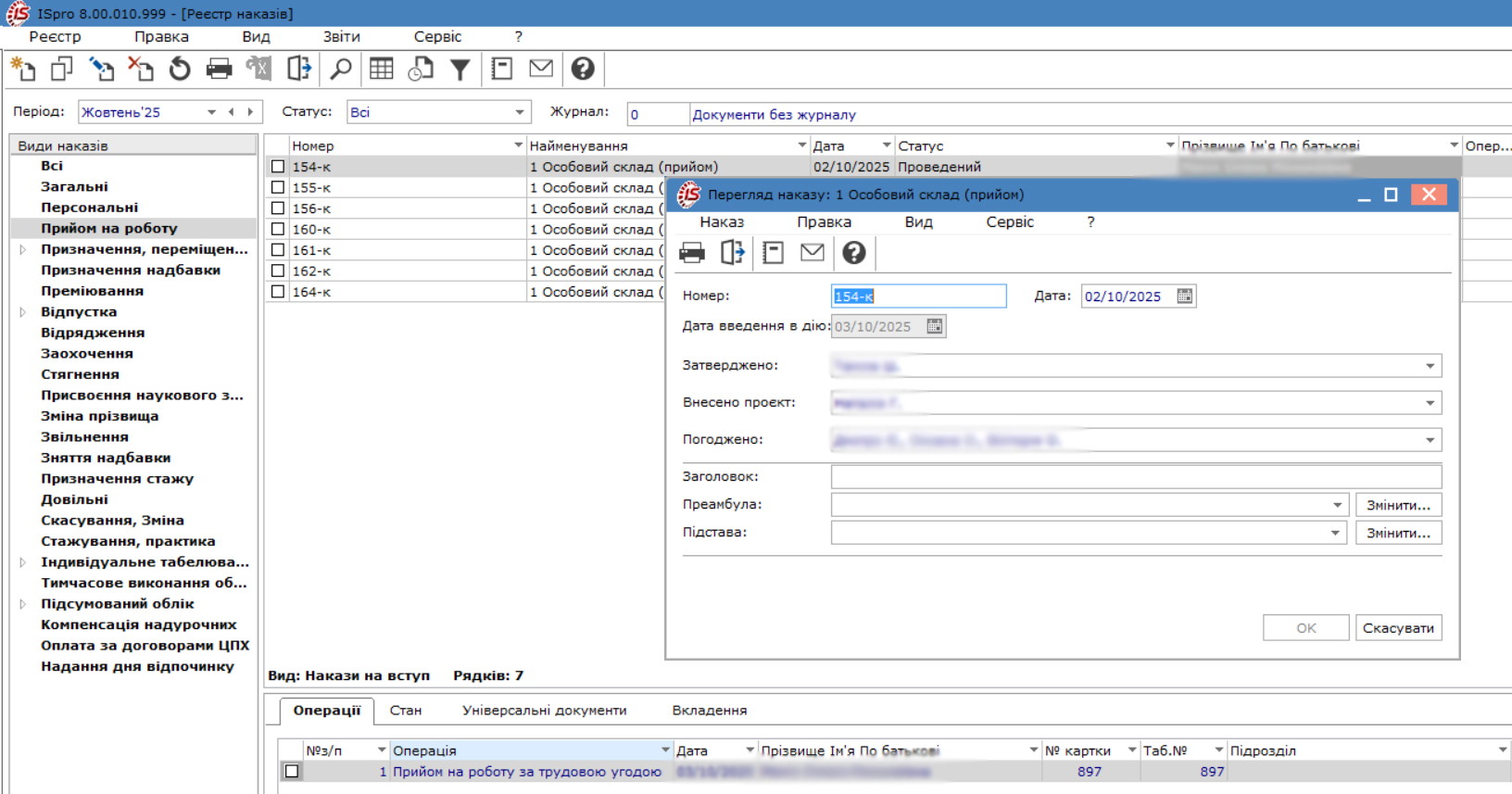Image resolution: width=1512 pixels, height=794 pixels.
Task: Select the checkbox in operations row 1
Action: (x=292, y=771)
